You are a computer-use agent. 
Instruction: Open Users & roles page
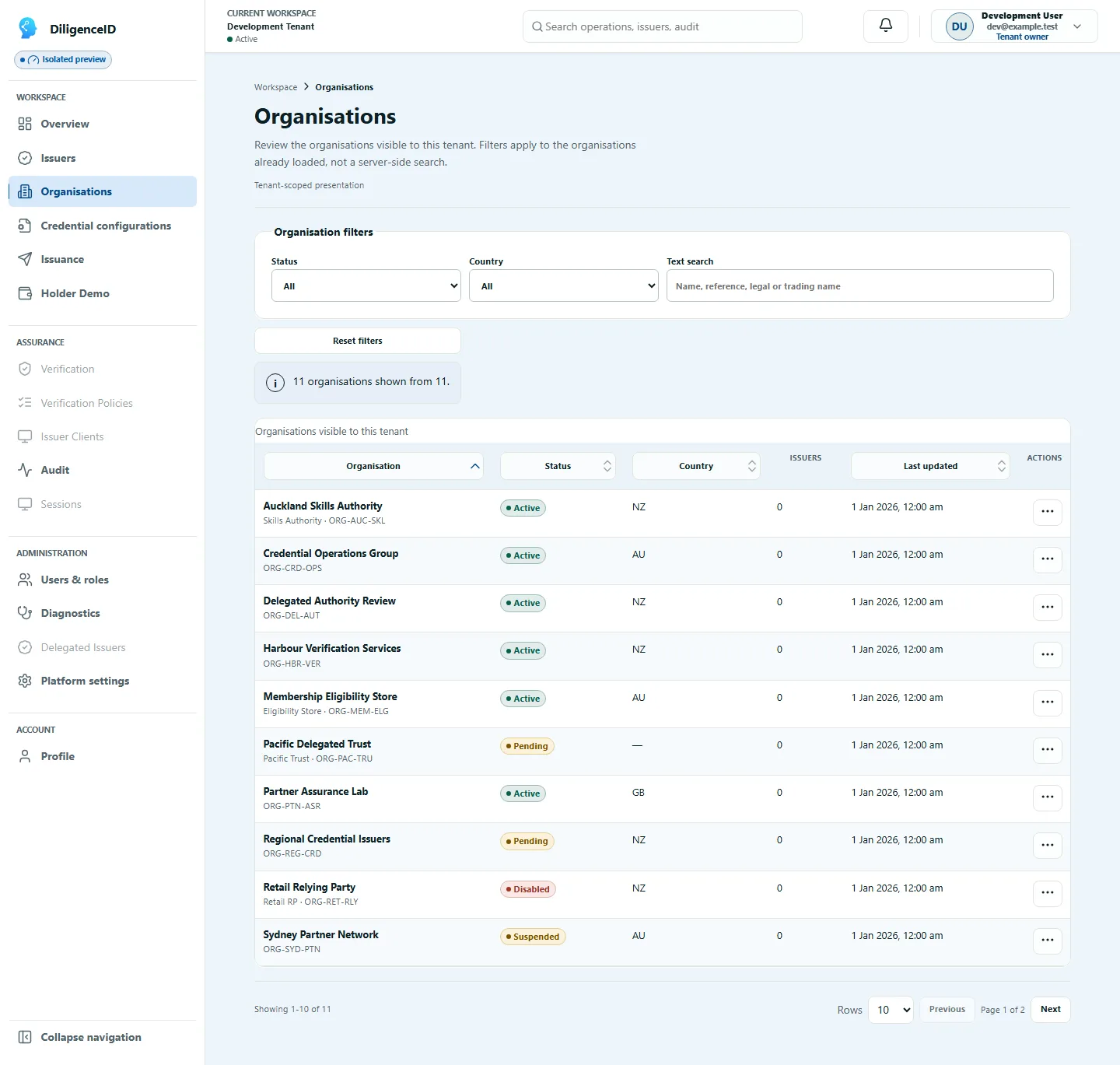pyautogui.click(x=103, y=580)
